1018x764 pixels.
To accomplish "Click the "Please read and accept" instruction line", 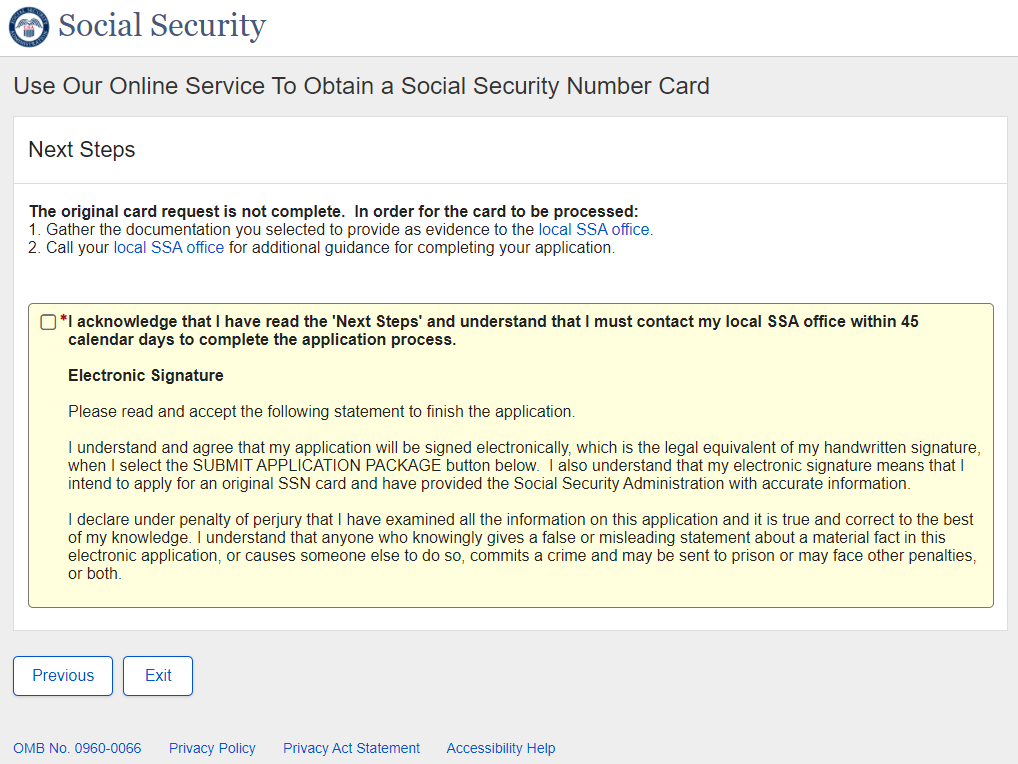I will 321,412.
